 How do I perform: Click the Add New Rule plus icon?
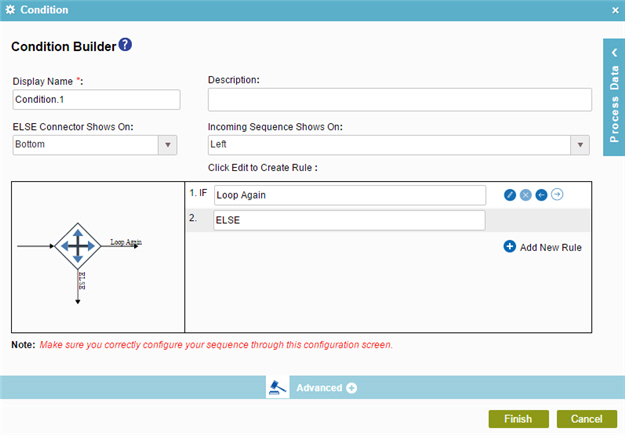pos(510,246)
